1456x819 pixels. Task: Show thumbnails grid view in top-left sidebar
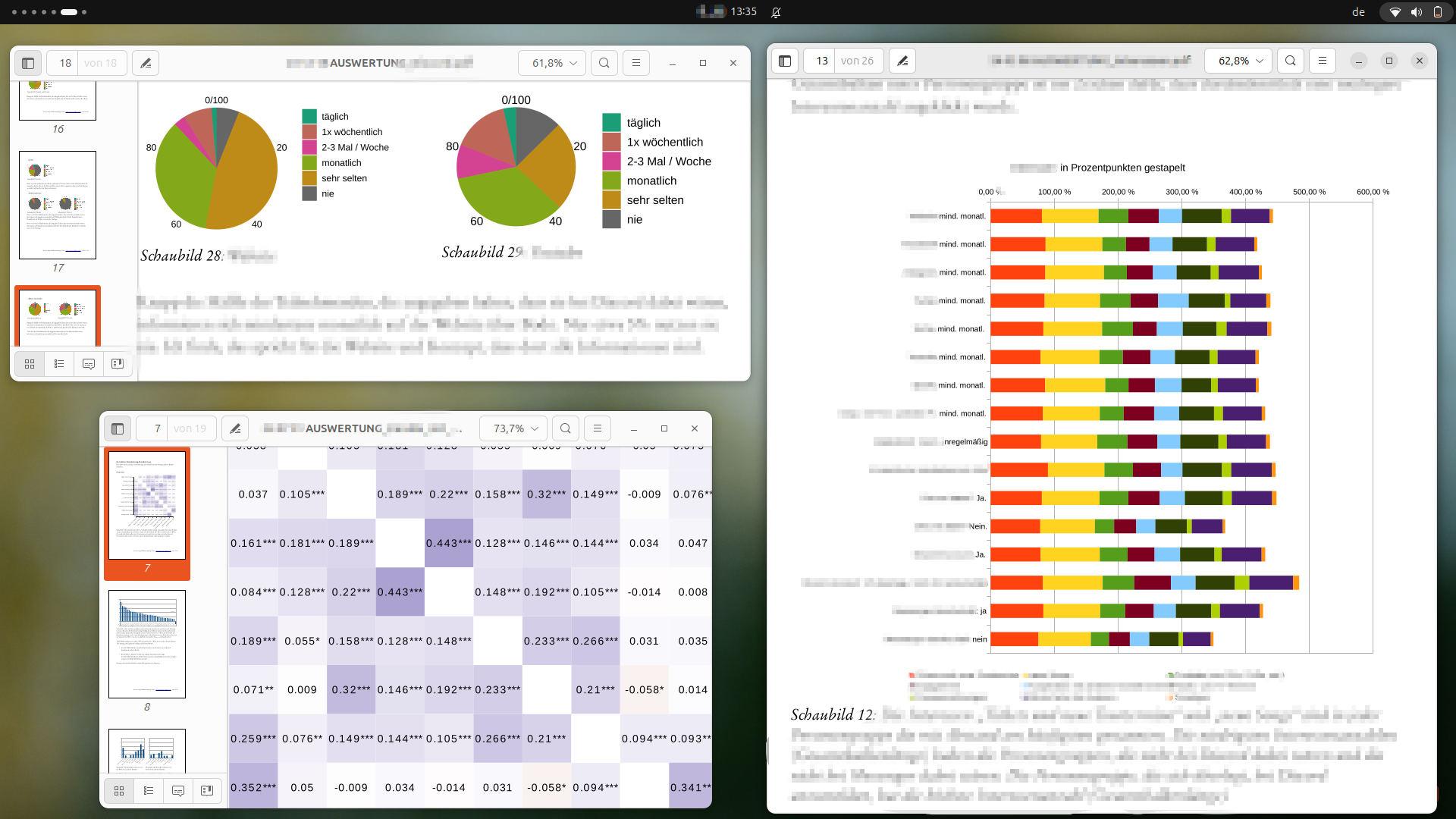point(30,364)
